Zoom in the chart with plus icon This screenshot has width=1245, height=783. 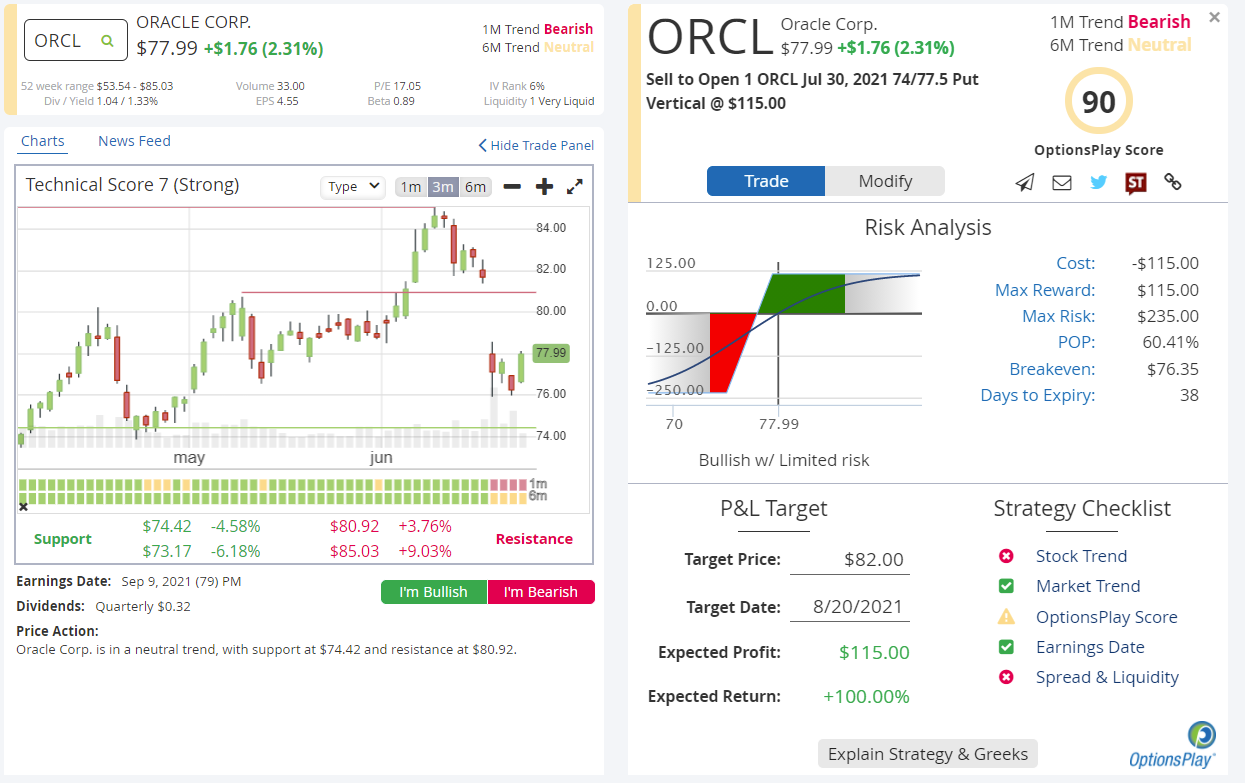[544, 187]
